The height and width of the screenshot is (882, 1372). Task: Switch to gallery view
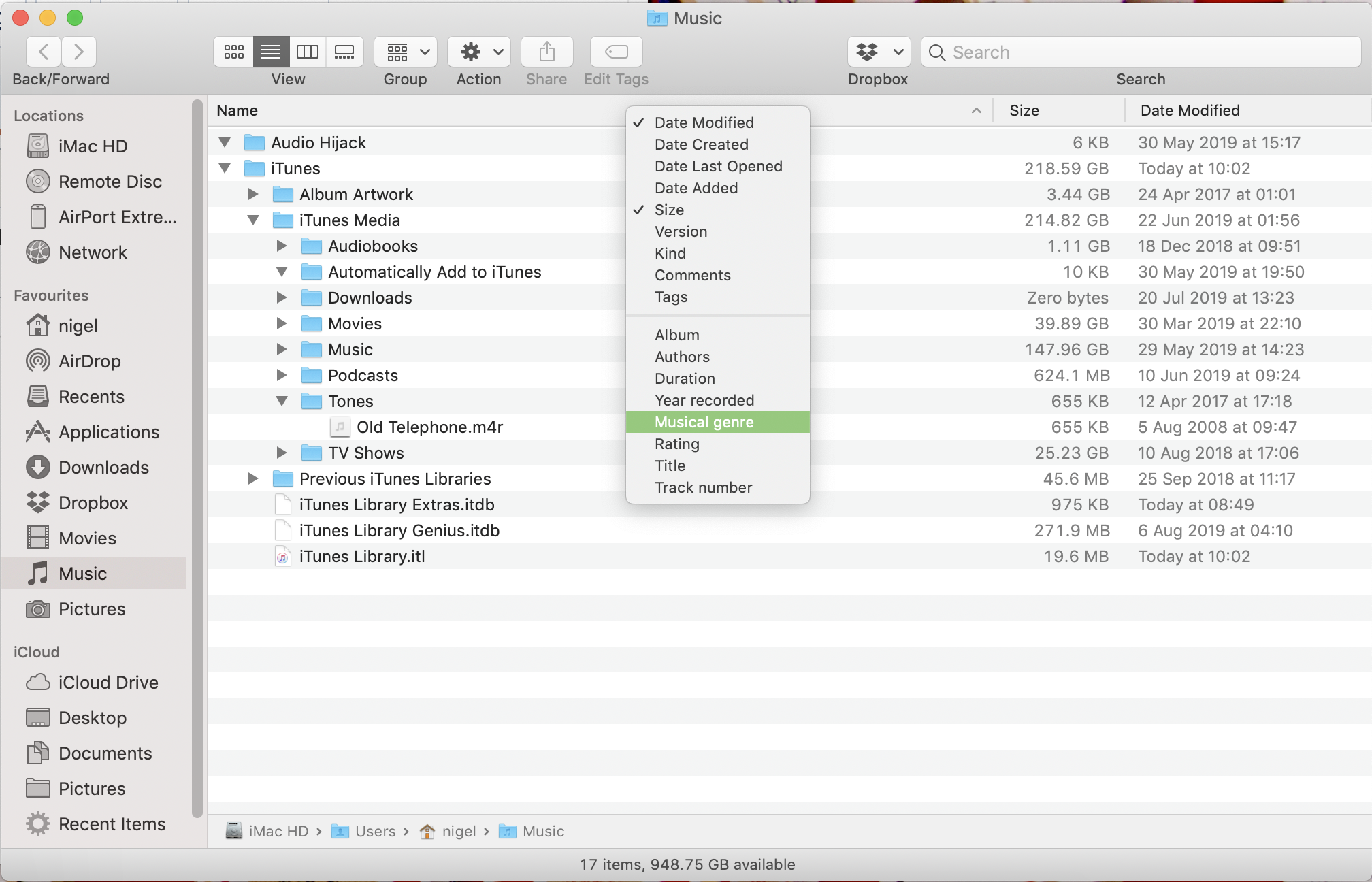[x=344, y=52]
